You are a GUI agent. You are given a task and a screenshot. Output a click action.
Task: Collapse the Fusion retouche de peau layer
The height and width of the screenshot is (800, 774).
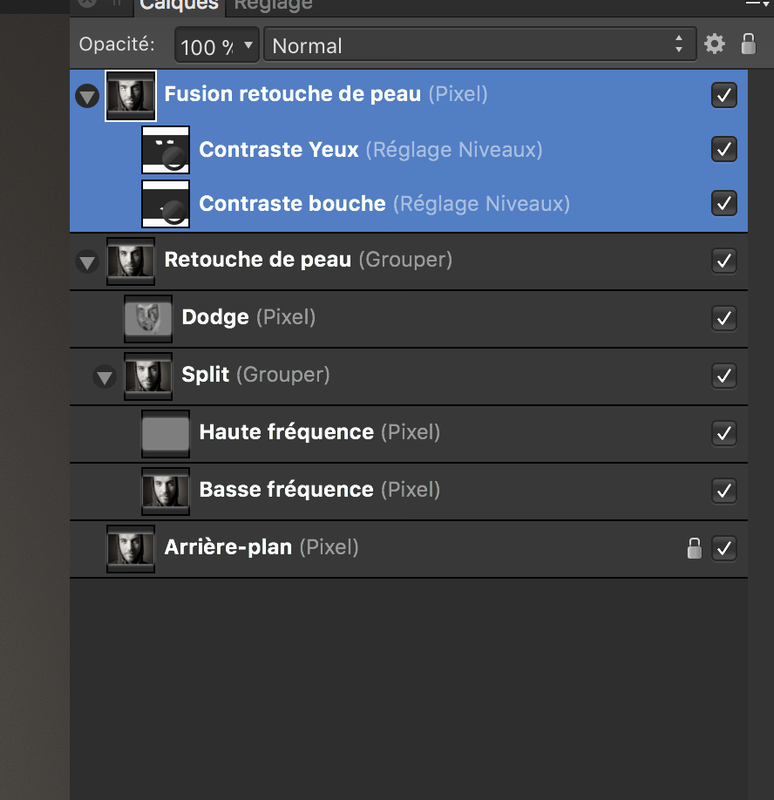87,96
